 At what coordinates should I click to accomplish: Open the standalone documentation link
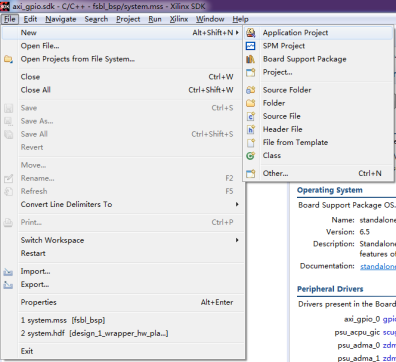coord(378,266)
